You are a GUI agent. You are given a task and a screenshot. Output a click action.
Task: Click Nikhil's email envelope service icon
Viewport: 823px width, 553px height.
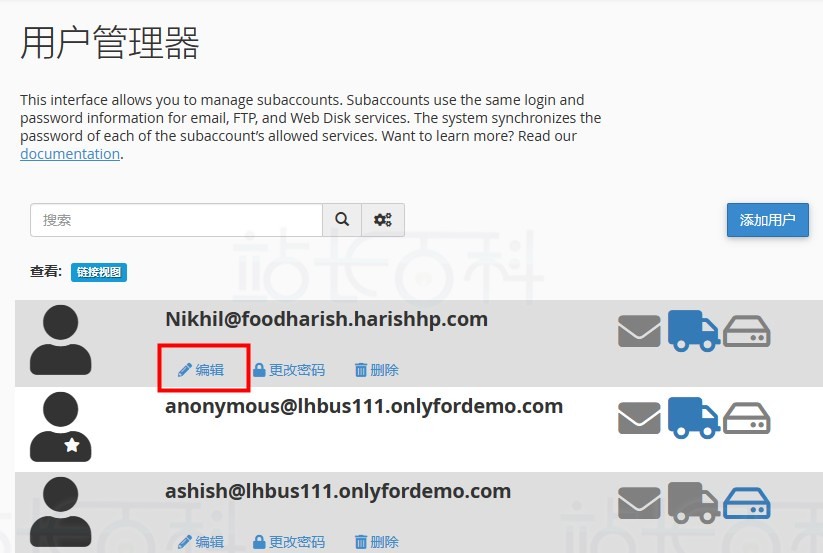[639, 331]
